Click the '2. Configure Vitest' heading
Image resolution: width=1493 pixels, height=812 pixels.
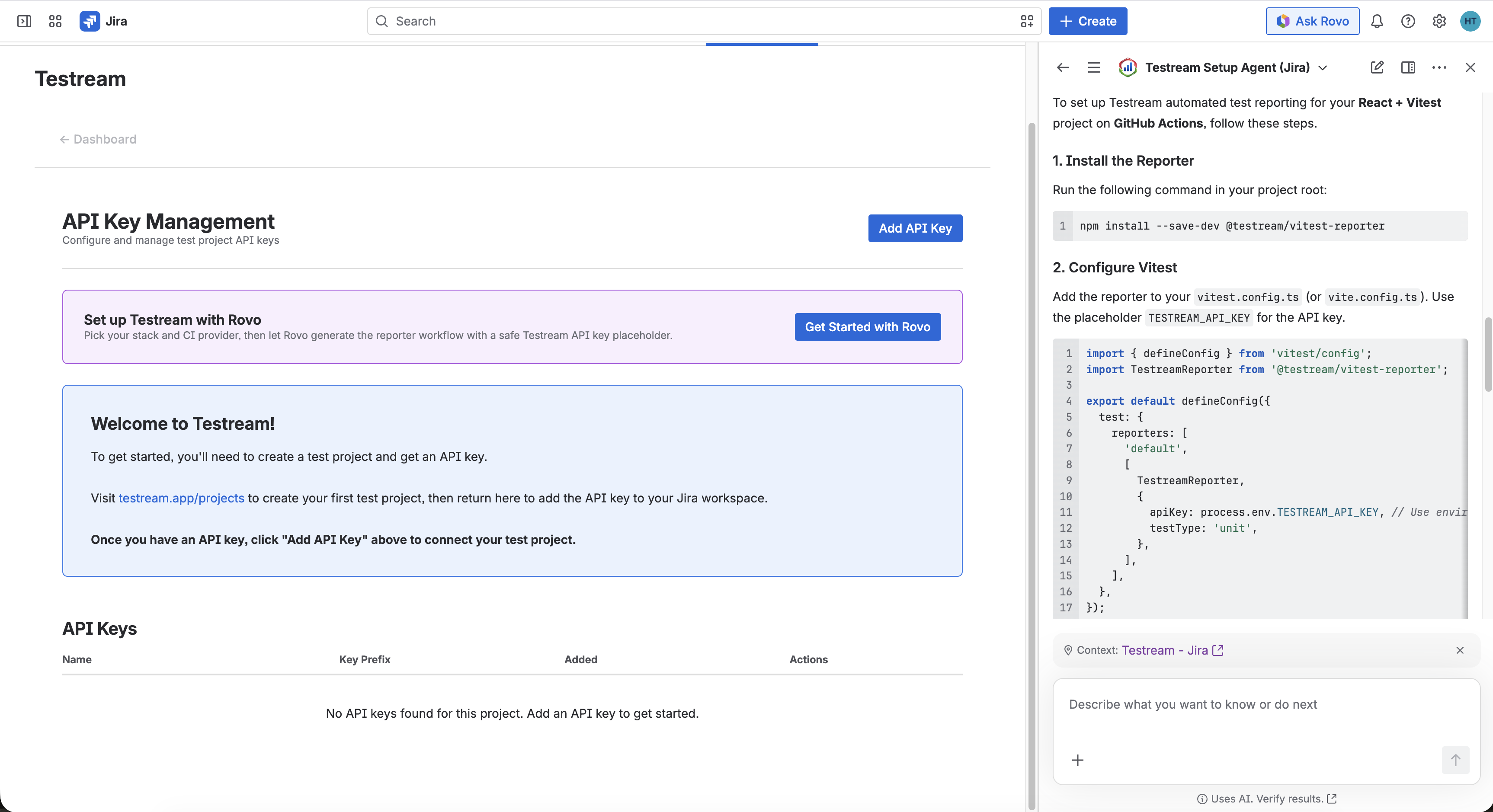(1115, 267)
